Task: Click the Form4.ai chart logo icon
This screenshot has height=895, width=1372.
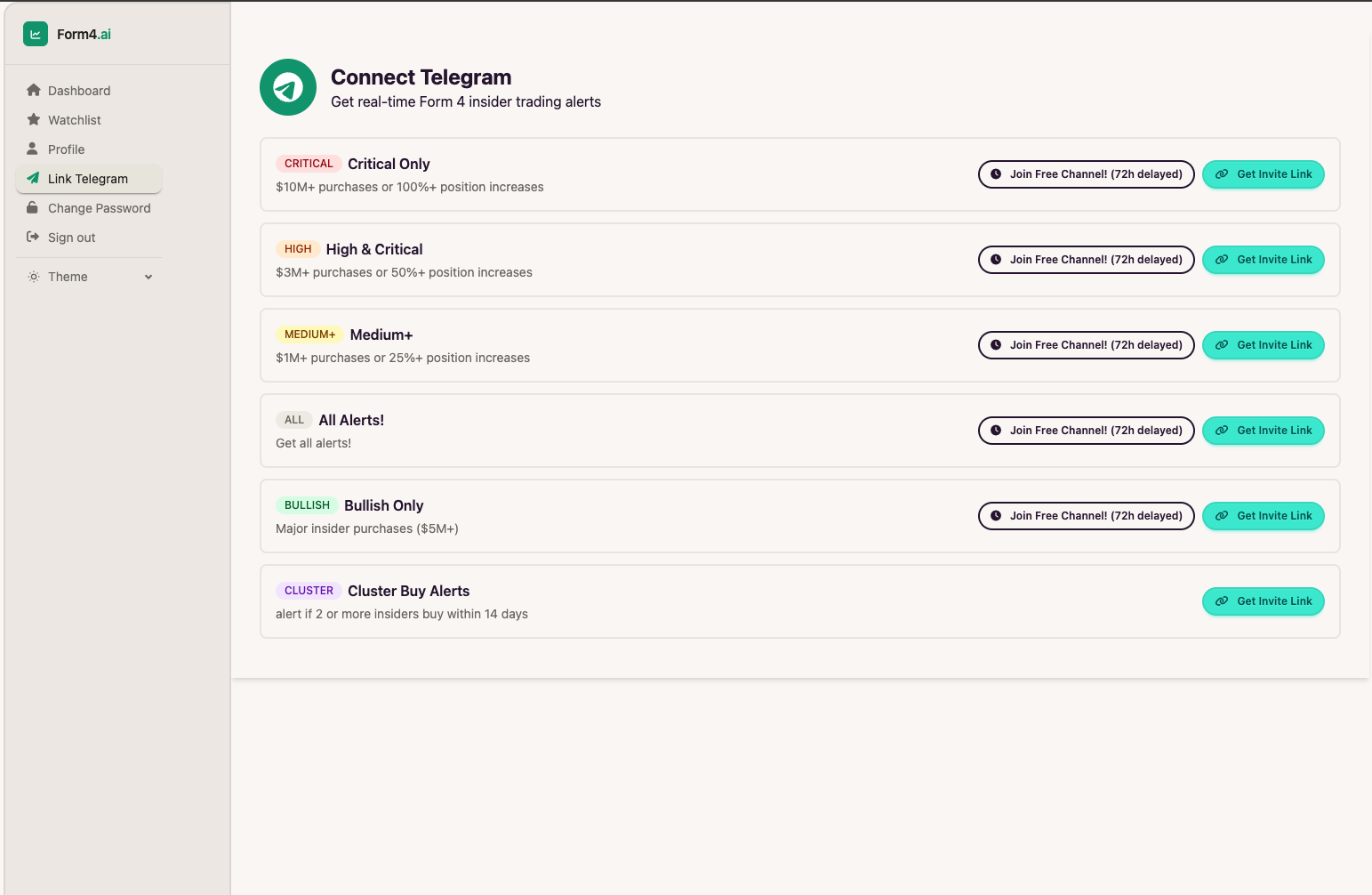Action: coord(36,34)
